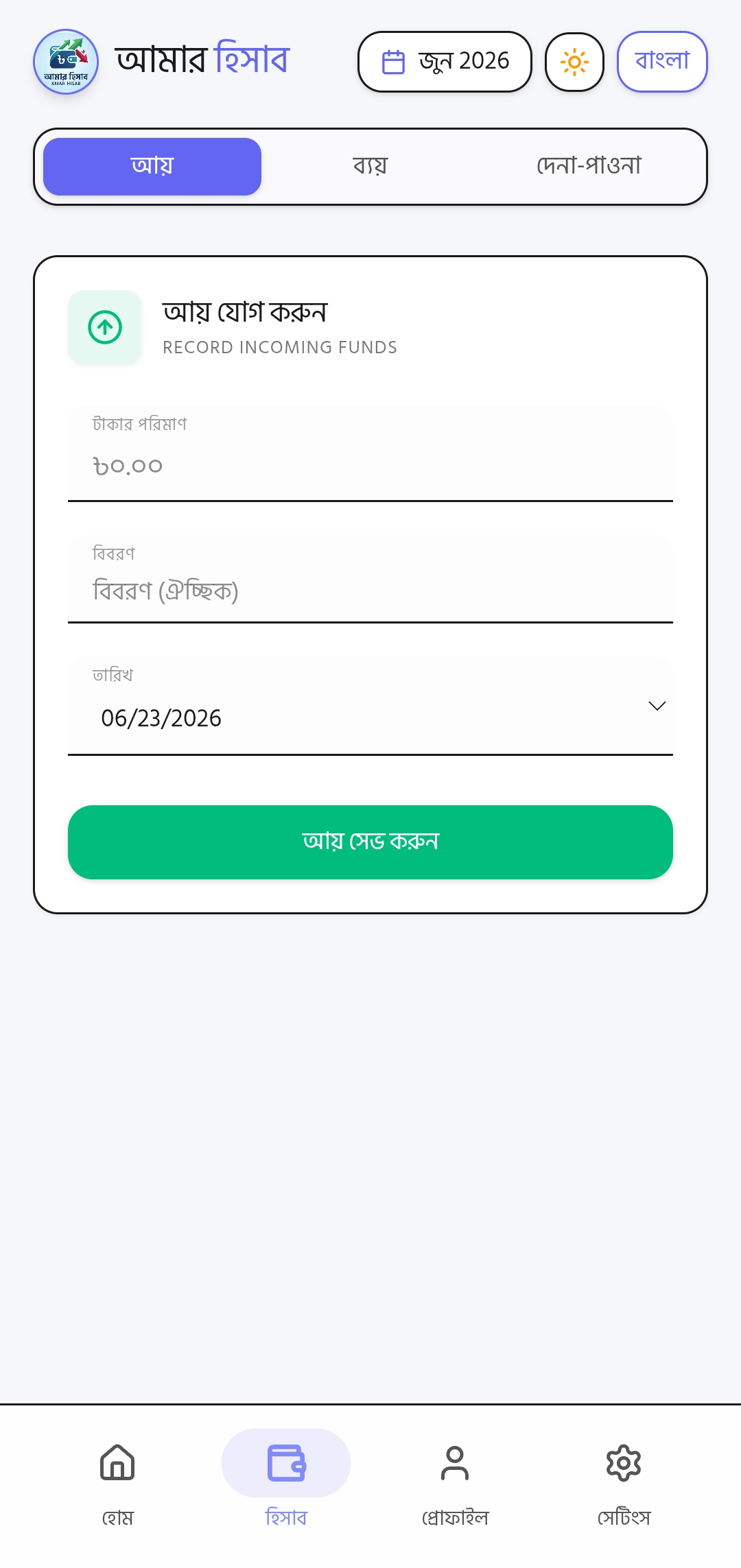Toggle the sun light-mode theme button
This screenshot has height=1568, width=741.
[574, 62]
